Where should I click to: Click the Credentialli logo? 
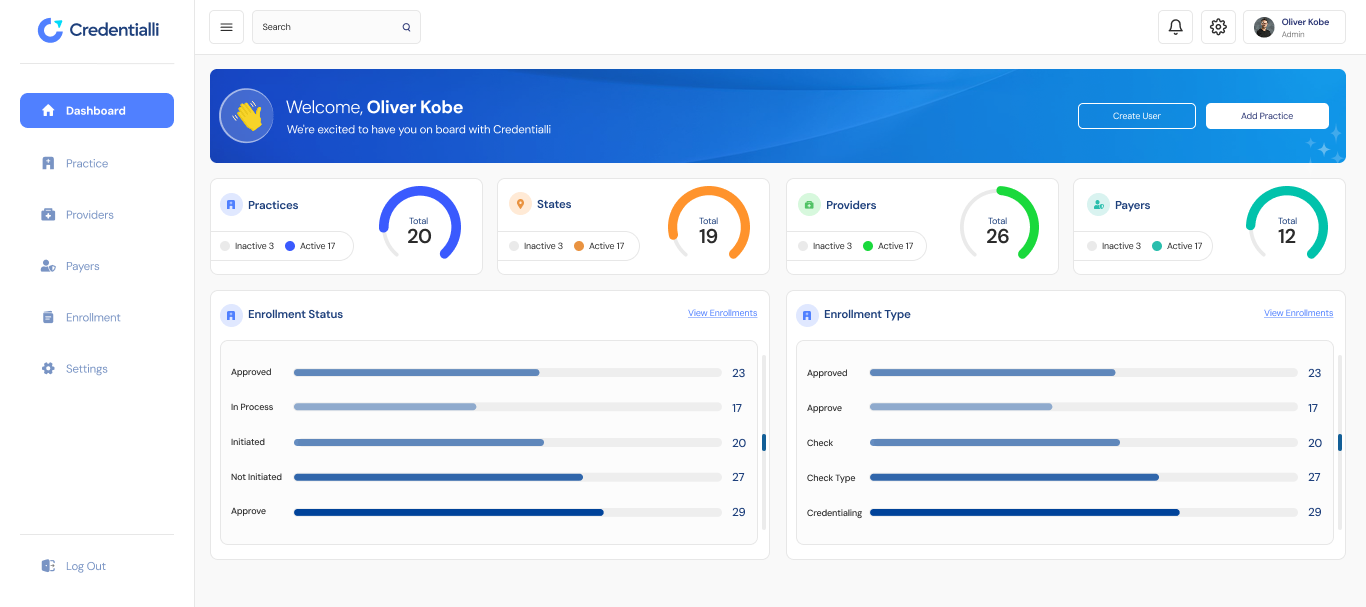(97, 30)
